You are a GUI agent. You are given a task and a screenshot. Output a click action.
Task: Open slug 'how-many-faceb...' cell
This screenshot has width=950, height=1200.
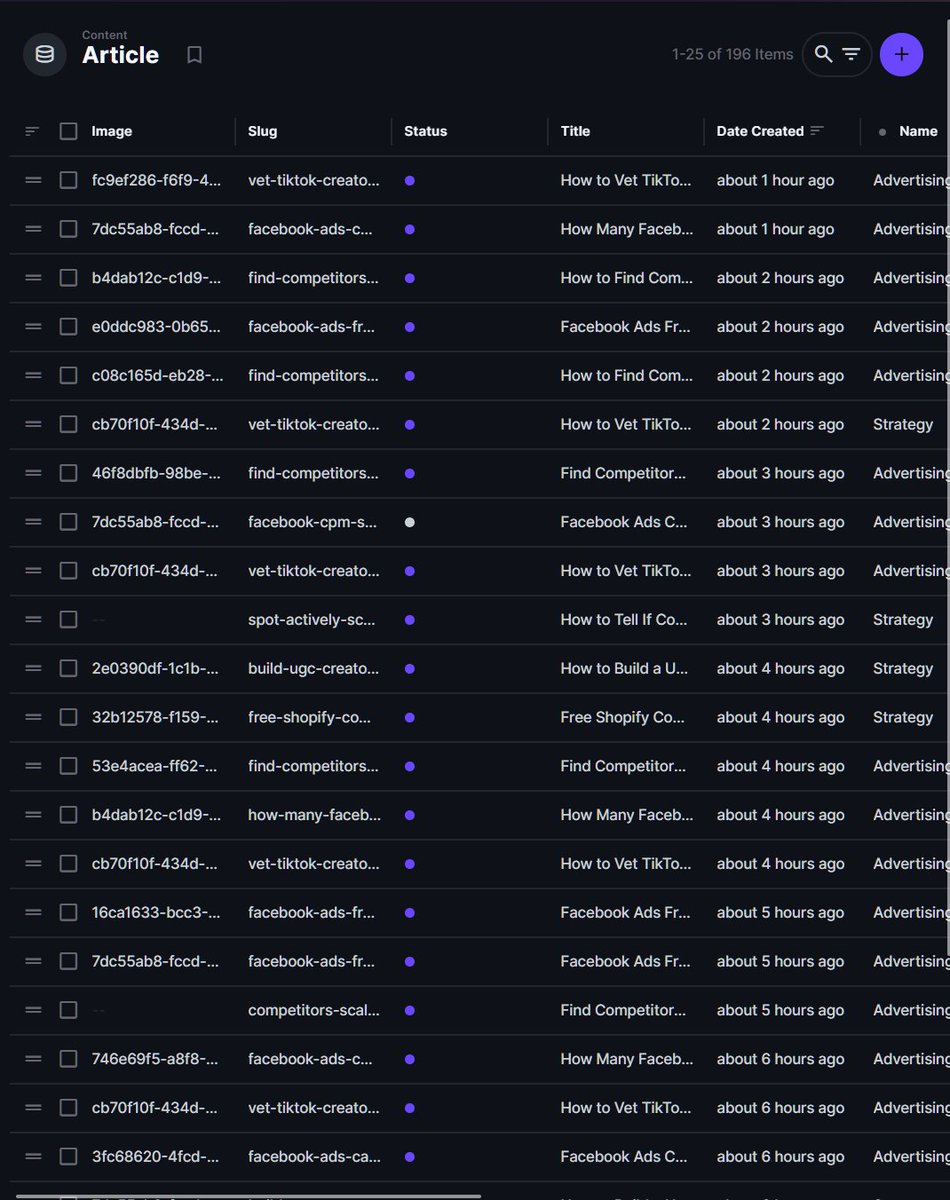tap(314, 815)
